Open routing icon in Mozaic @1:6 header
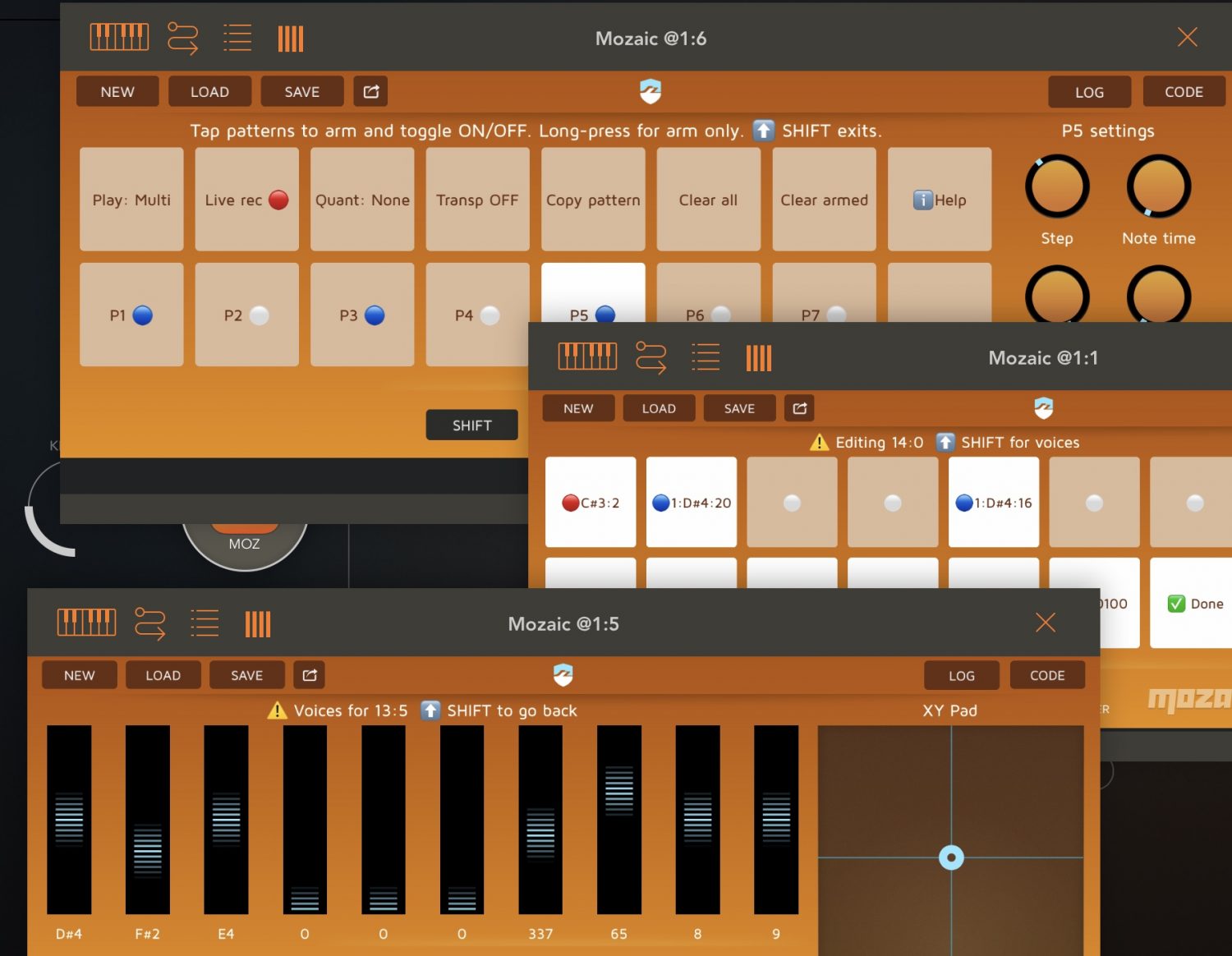This screenshot has width=1232, height=956. point(182,38)
